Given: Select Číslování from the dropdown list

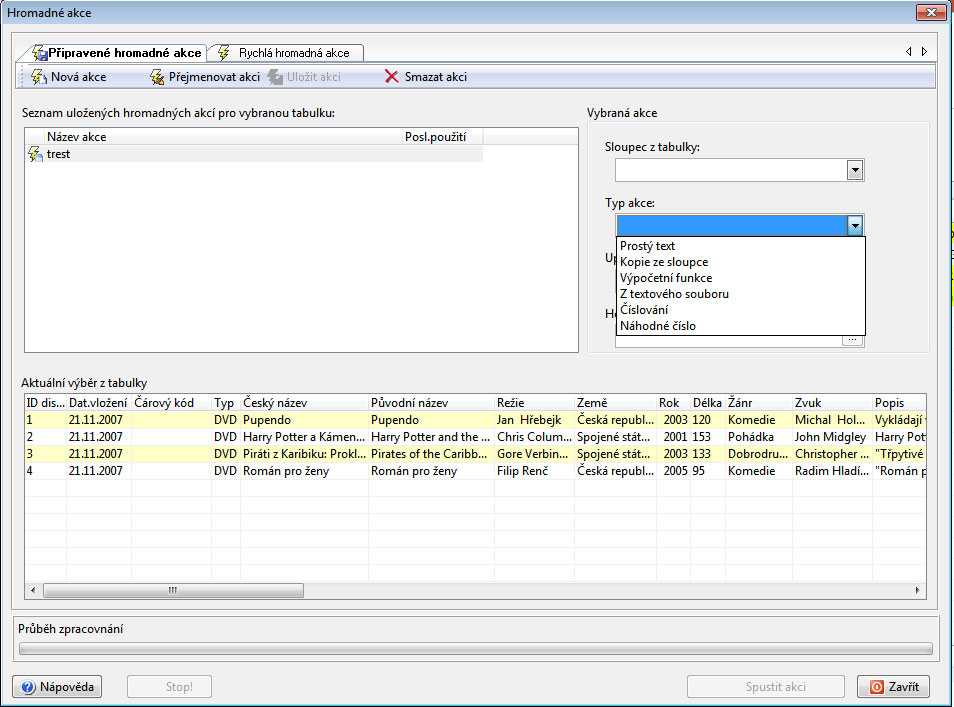Looking at the screenshot, I should pos(741,310).
